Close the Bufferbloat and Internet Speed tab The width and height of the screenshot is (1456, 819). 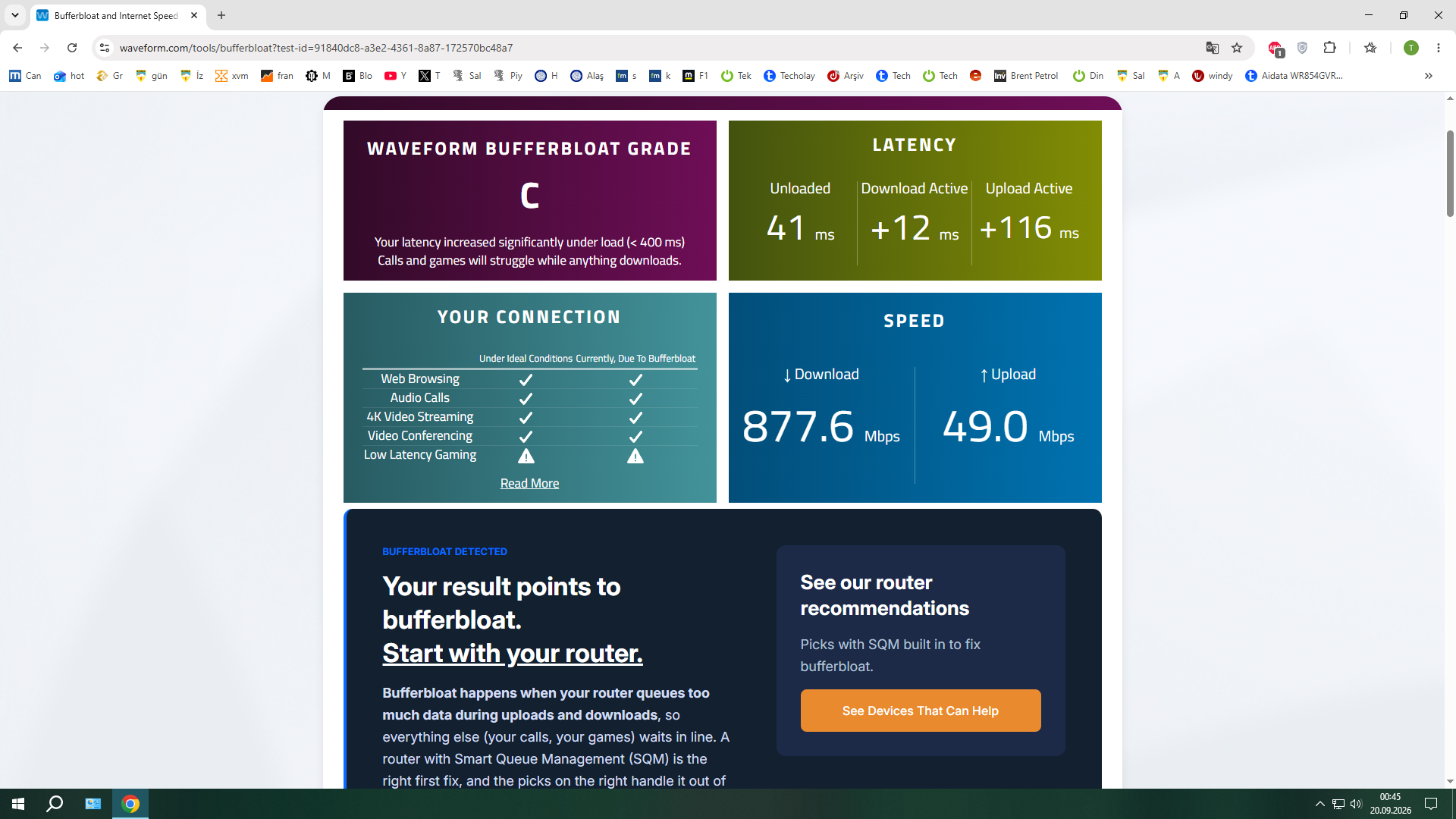click(x=194, y=15)
